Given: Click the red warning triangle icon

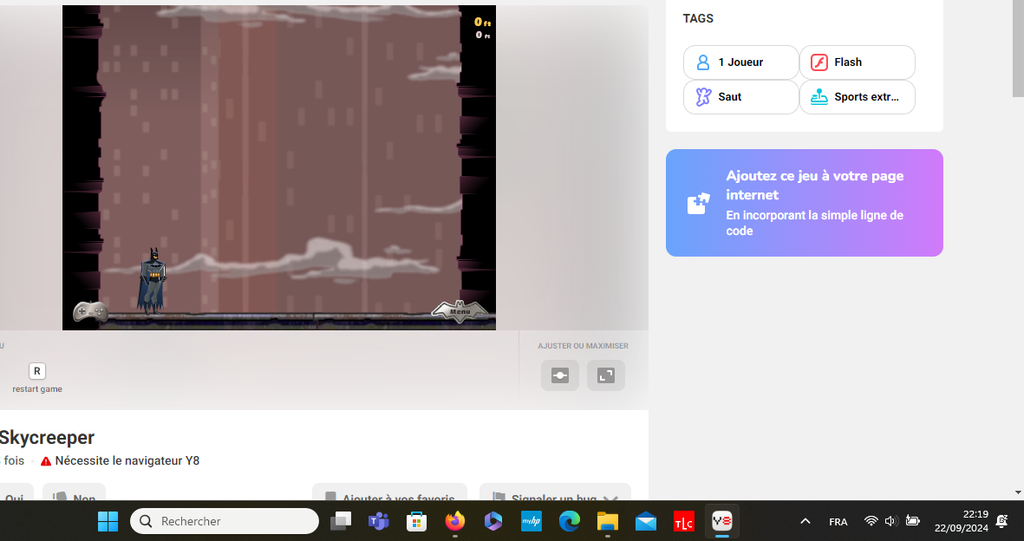Looking at the screenshot, I should 46,461.
